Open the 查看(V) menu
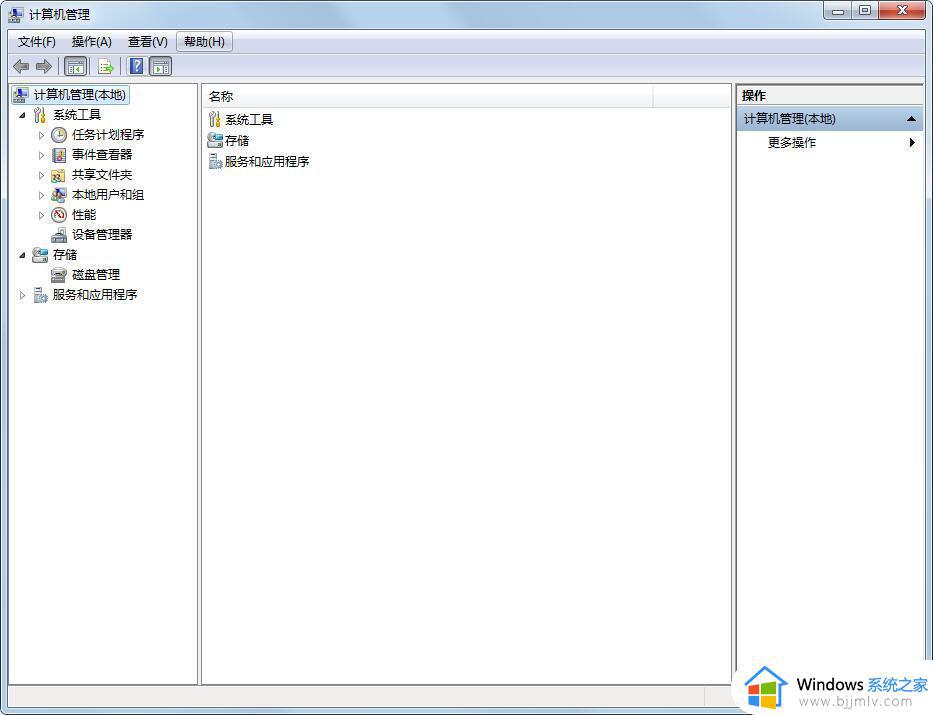The height and width of the screenshot is (715, 933). (x=148, y=42)
